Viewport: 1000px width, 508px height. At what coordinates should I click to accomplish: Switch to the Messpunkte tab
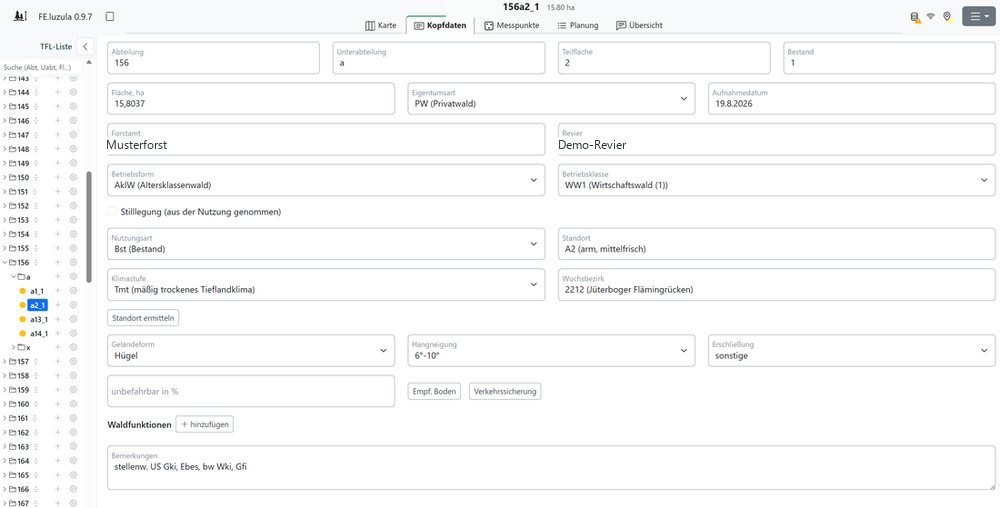tap(511, 25)
